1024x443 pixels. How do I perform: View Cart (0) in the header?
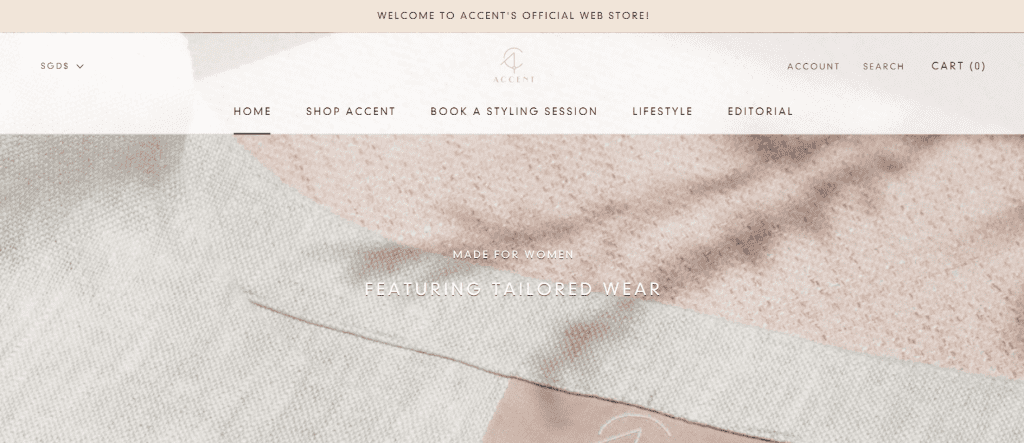tap(959, 66)
